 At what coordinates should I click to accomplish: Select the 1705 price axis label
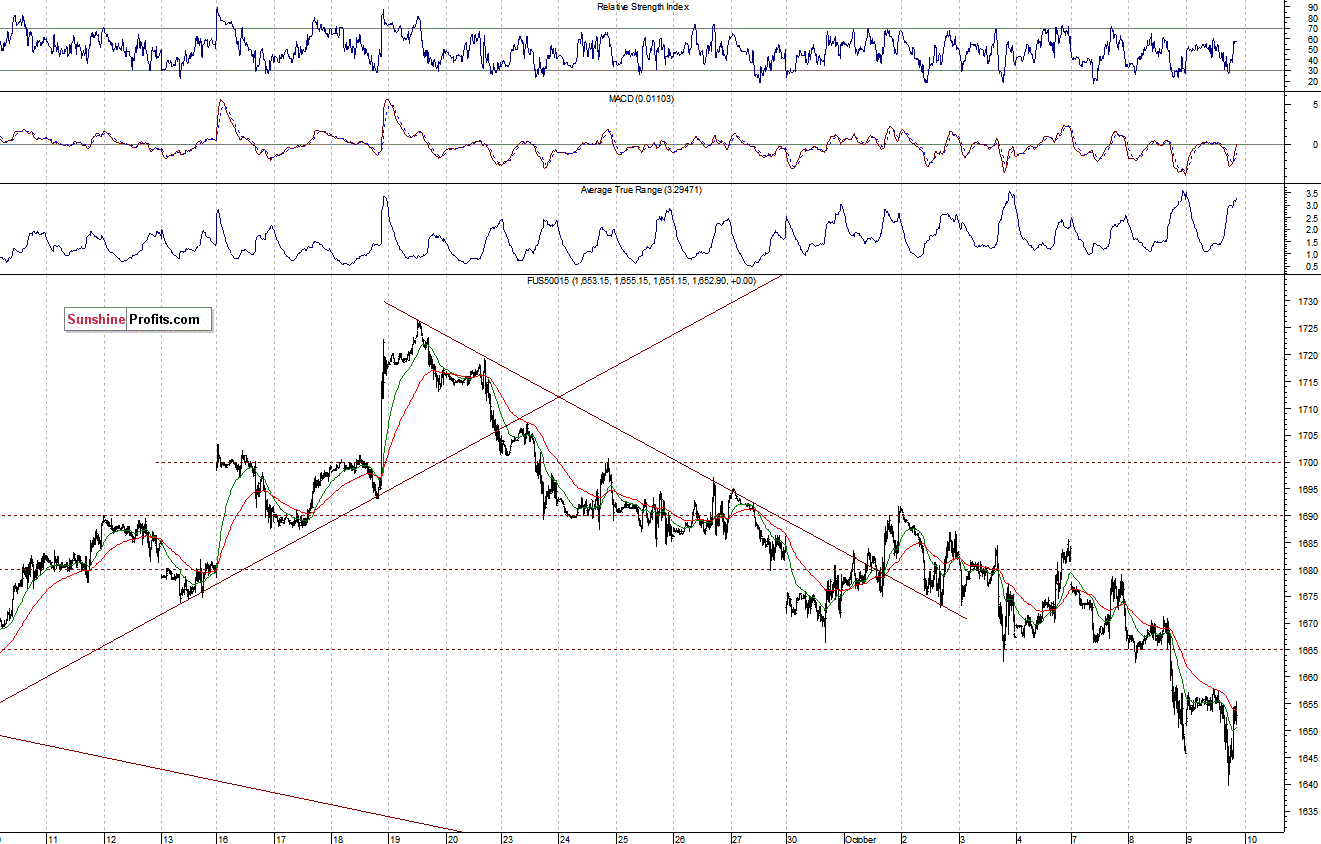[1309, 436]
